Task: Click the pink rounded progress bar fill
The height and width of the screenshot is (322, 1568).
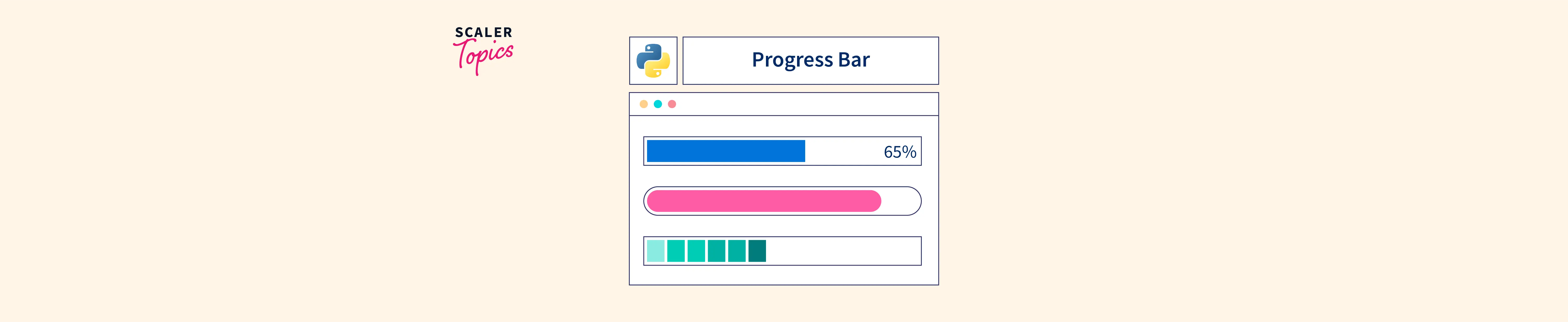Action: point(763,201)
